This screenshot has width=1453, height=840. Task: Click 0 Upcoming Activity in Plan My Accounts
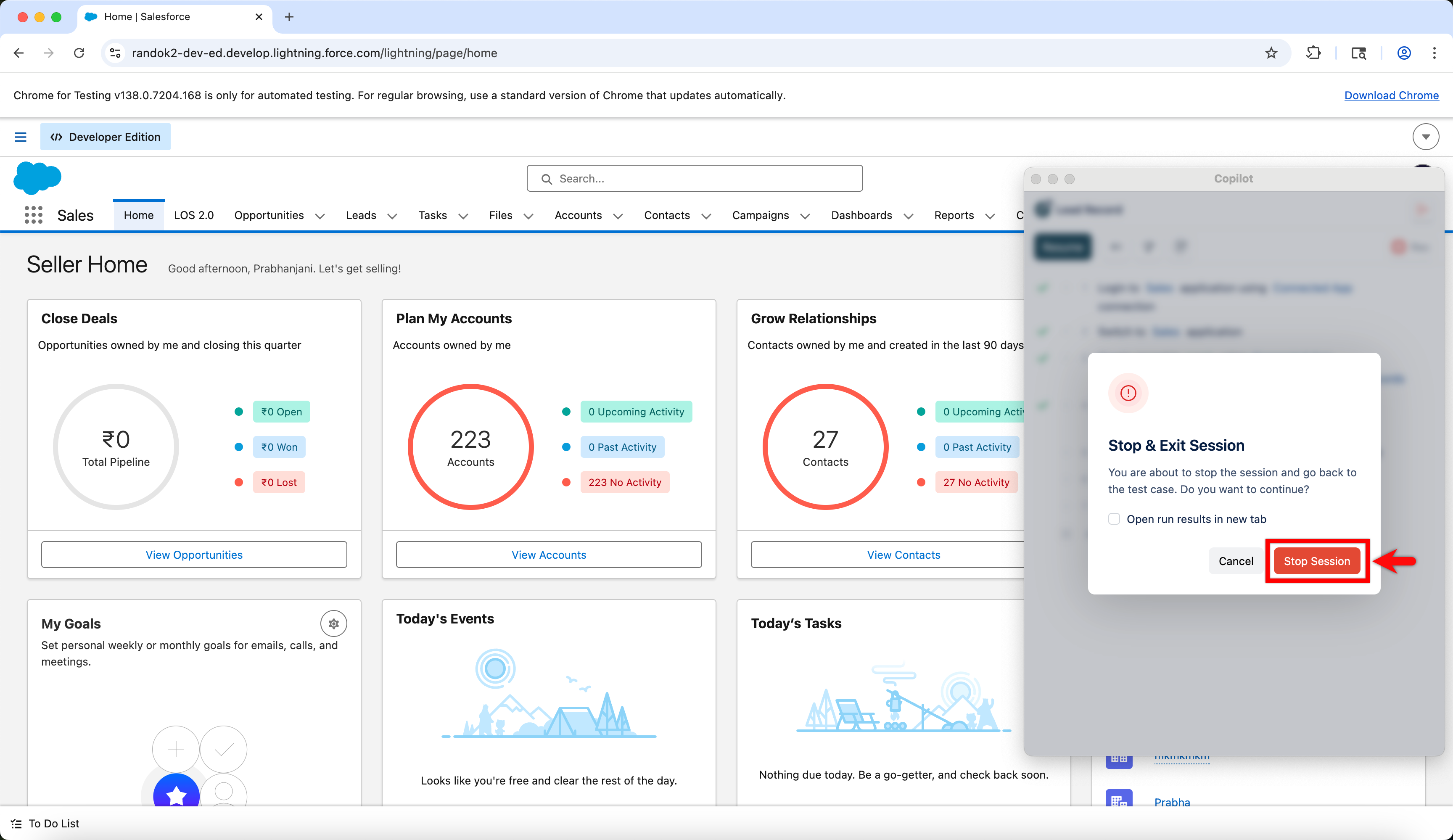(636, 412)
